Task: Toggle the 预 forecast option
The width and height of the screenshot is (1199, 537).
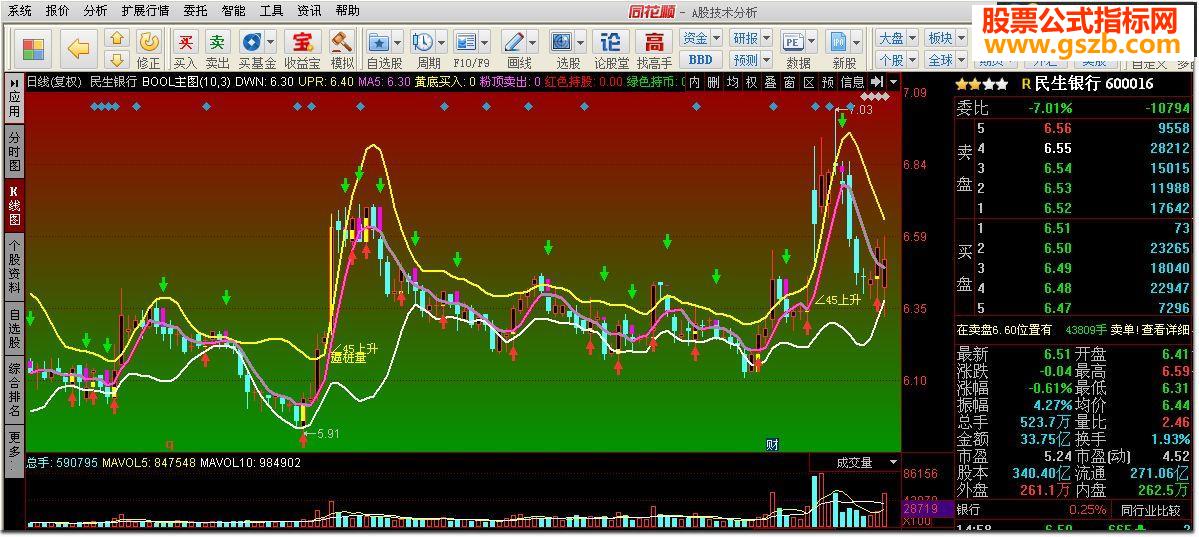Action: 827,81
